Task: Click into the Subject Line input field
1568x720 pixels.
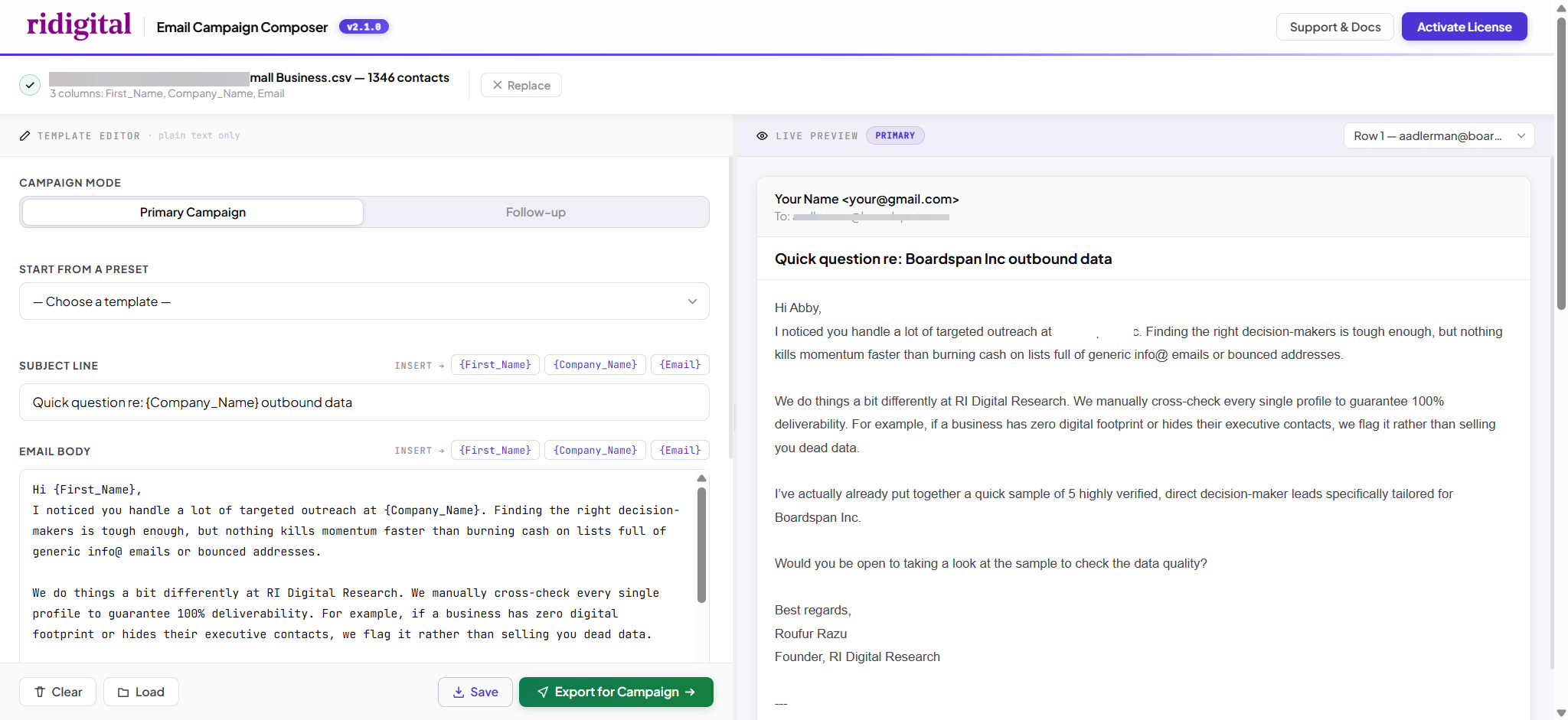Action: (x=364, y=402)
